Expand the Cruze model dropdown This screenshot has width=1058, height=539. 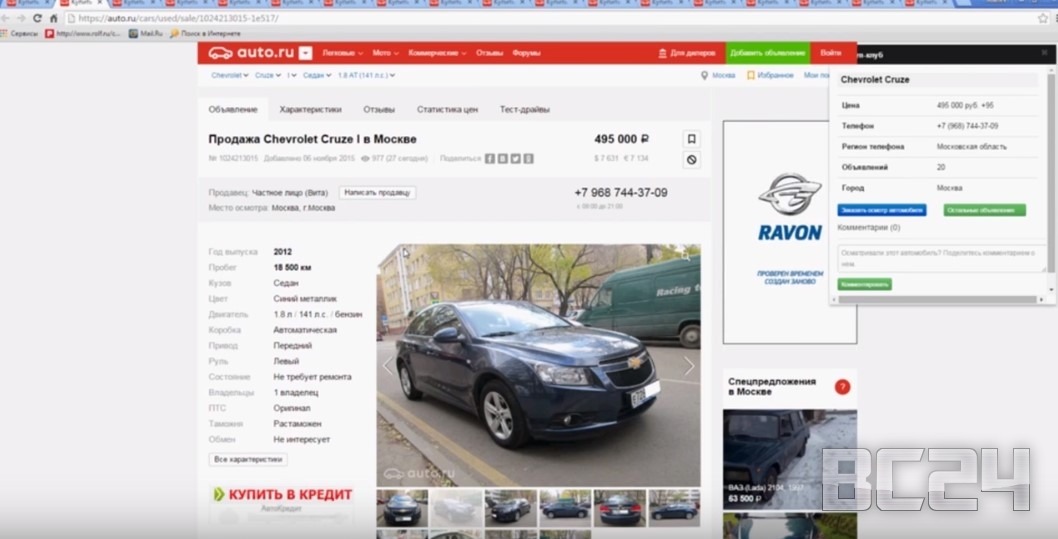(267, 75)
